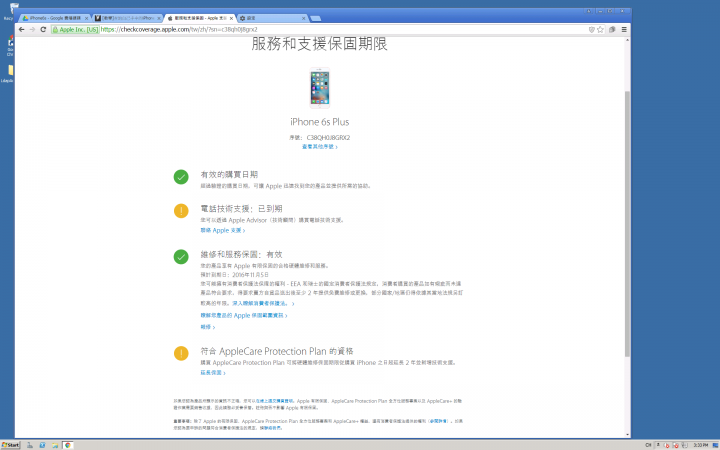Click the yellow warning icon beside telephone technical support
Image resolution: width=720 pixels, height=450 pixels.
coord(181,211)
